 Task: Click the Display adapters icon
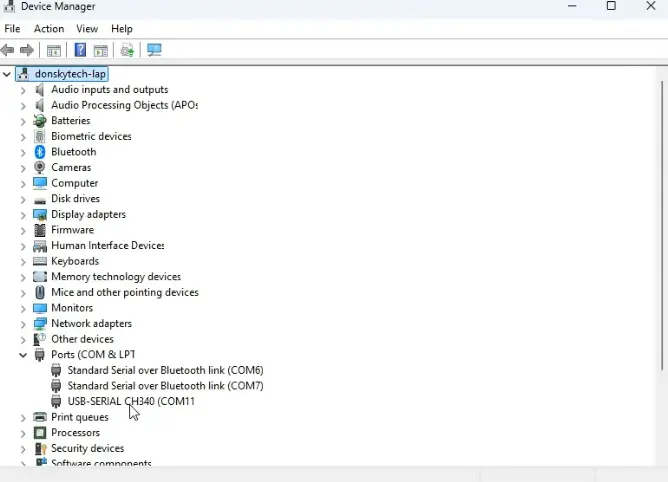tap(40, 214)
